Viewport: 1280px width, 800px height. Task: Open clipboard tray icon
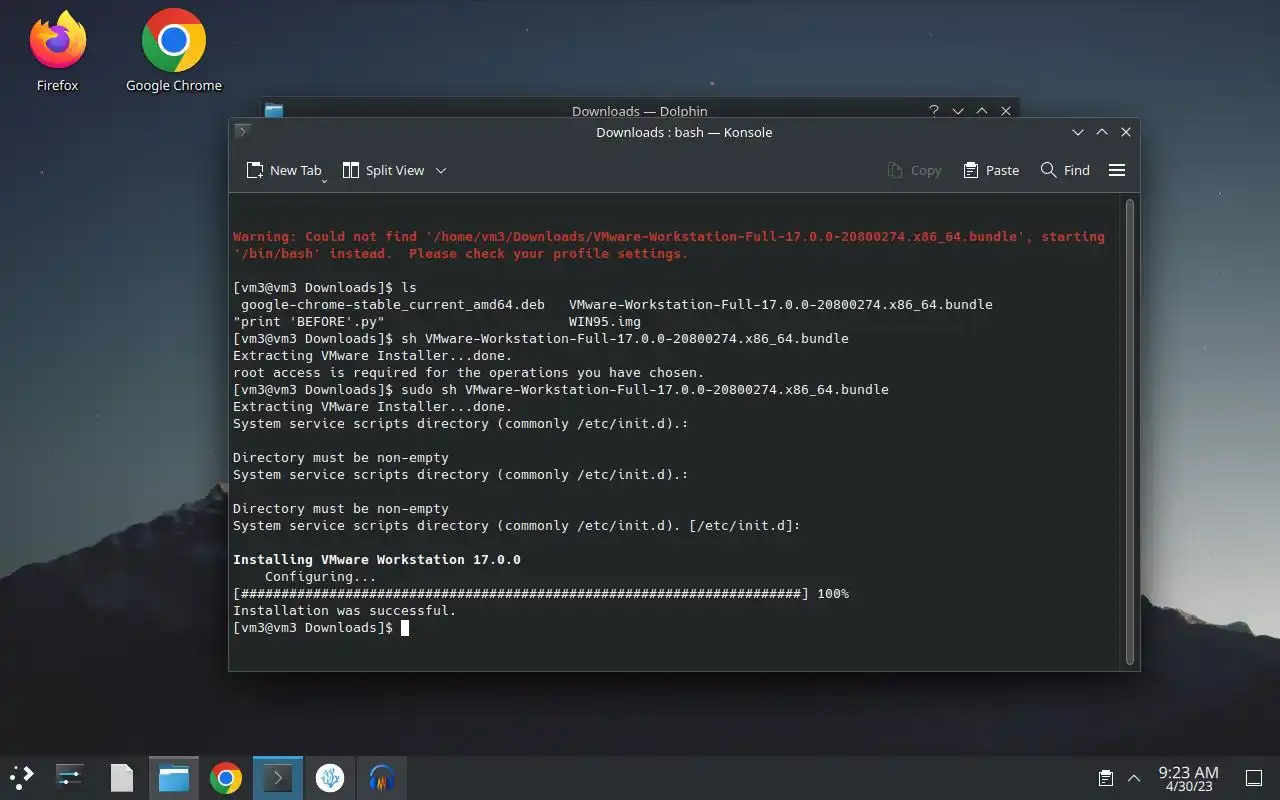(x=1106, y=778)
